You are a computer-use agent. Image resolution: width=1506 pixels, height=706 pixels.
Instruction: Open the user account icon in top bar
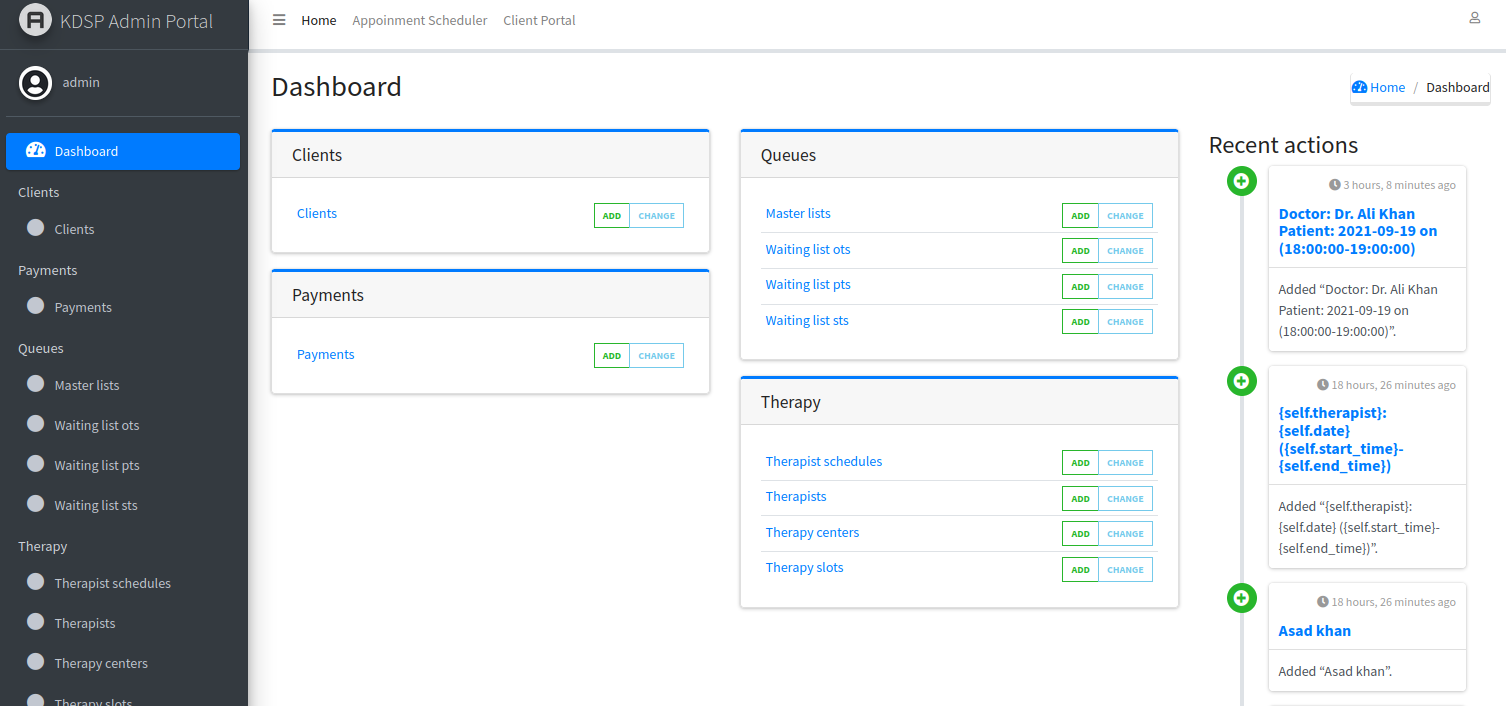1474,18
